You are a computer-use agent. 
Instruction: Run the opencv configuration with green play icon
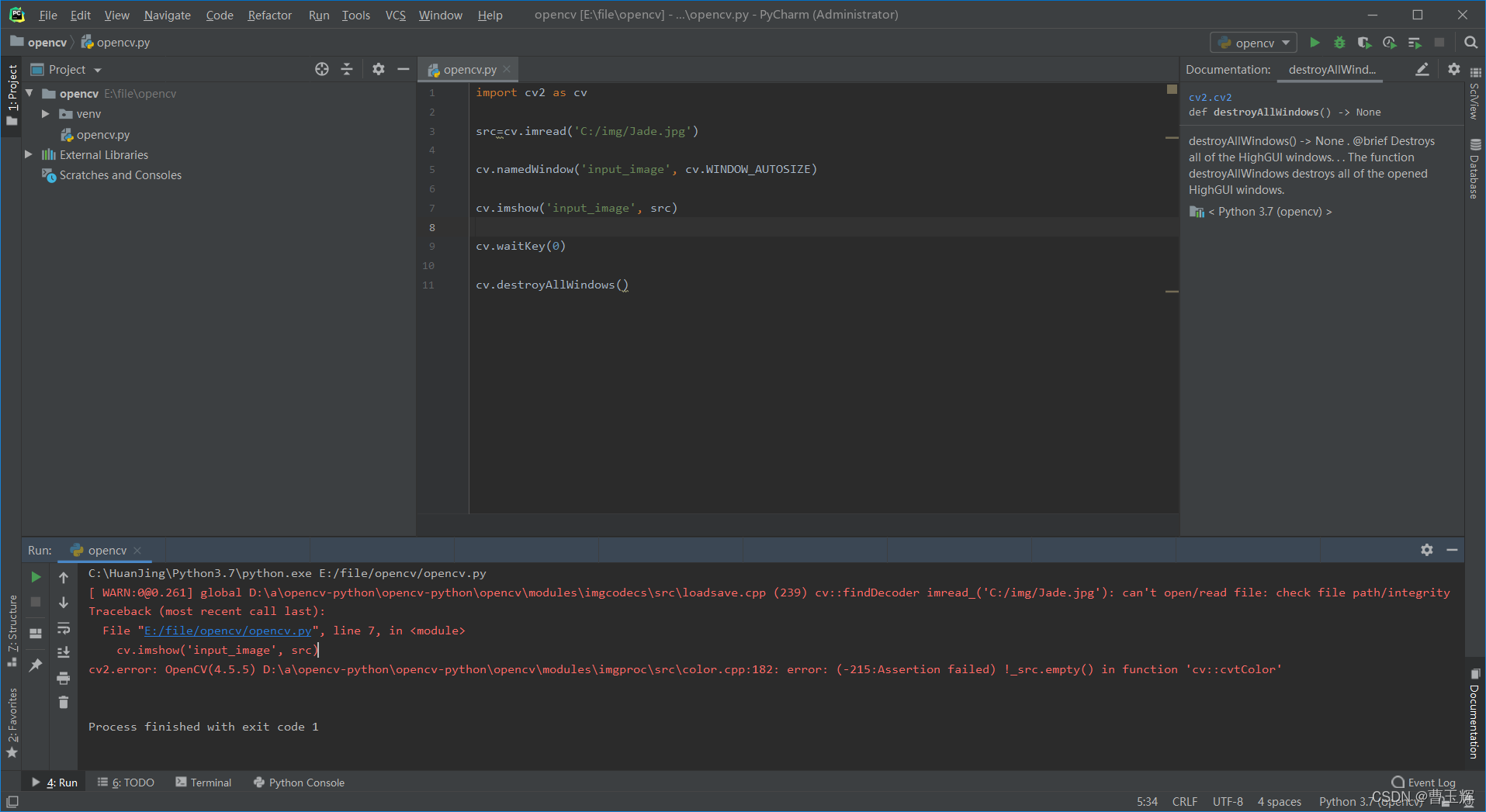pyautogui.click(x=1315, y=43)
